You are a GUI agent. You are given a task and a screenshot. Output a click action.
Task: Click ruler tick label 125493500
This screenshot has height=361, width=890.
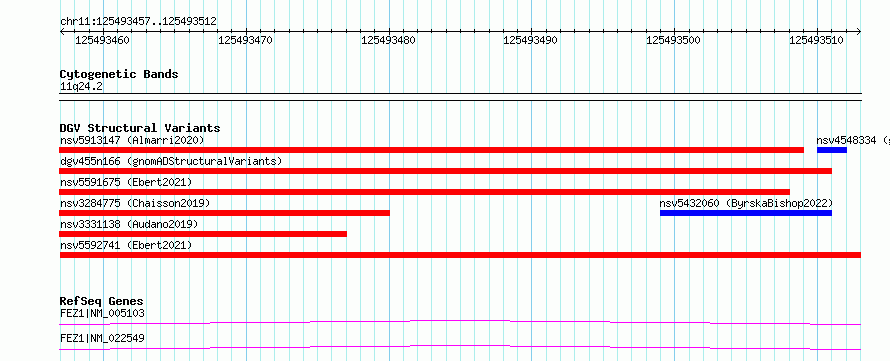click(674, 40)
